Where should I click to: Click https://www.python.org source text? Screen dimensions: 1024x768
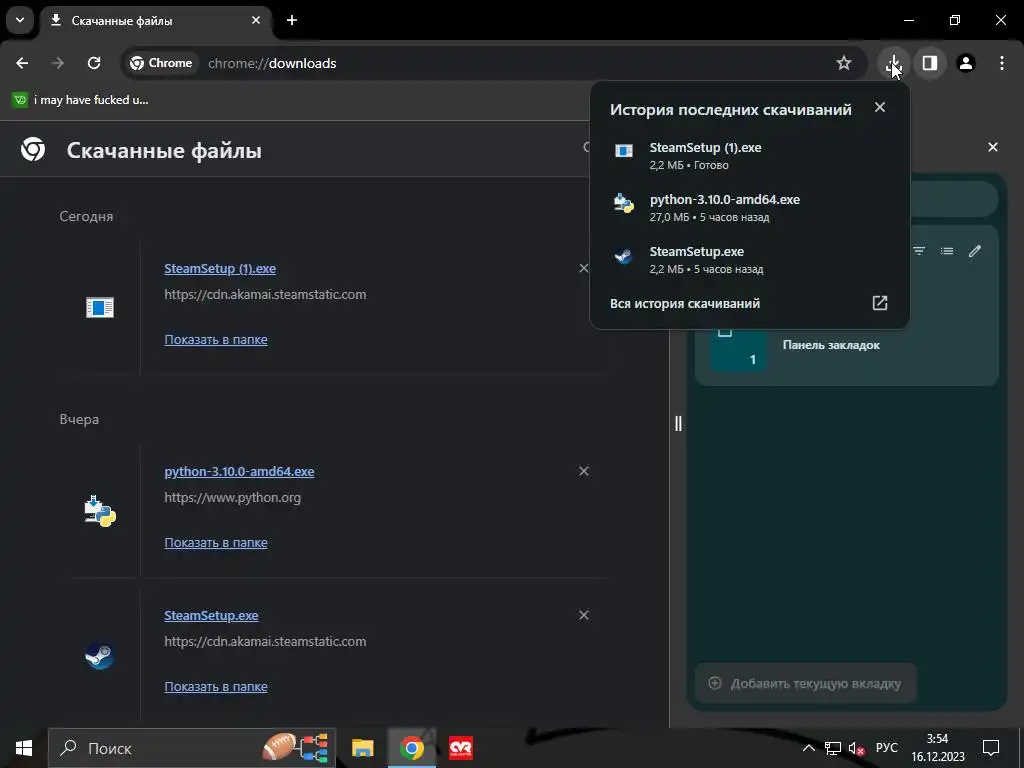[232, 498]
